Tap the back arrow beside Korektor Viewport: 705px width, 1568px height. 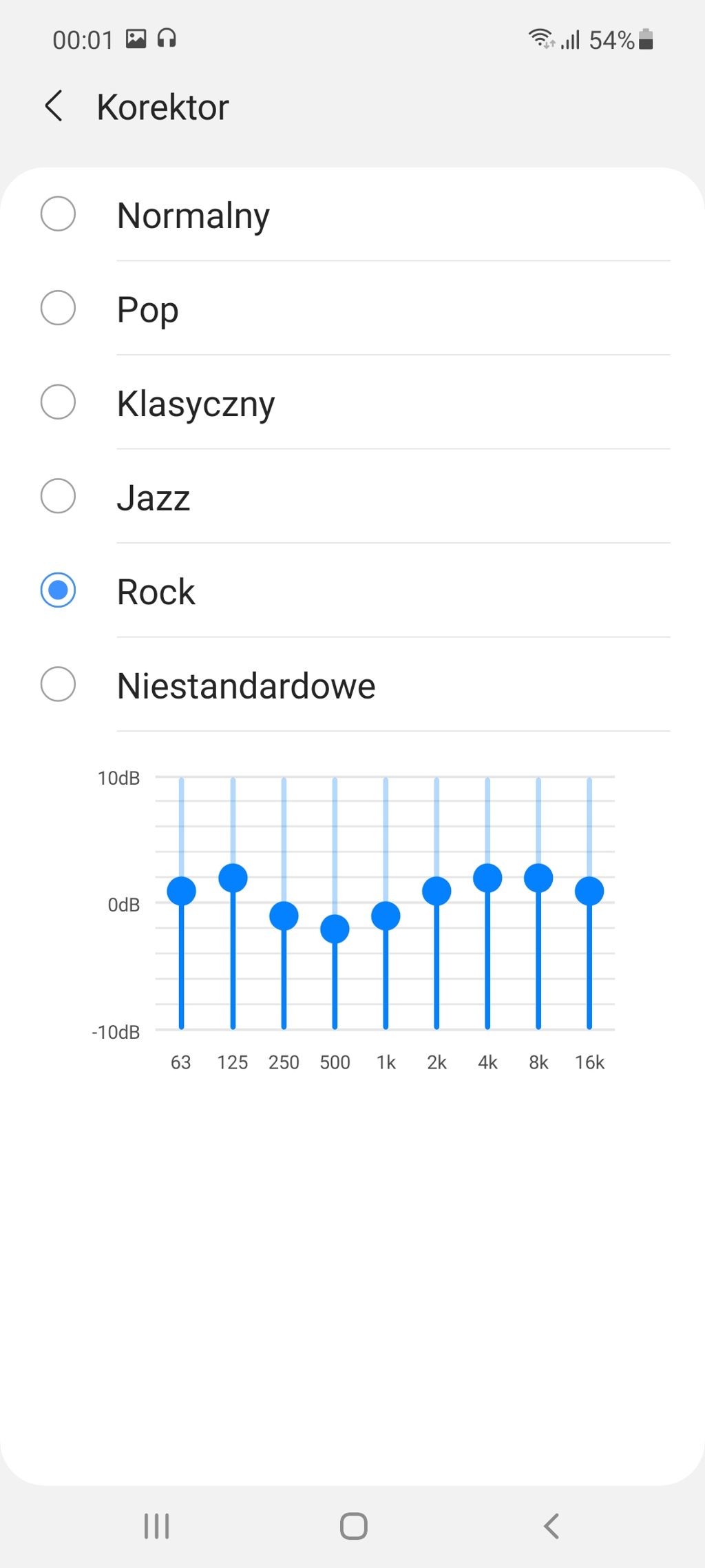(54, 107)
